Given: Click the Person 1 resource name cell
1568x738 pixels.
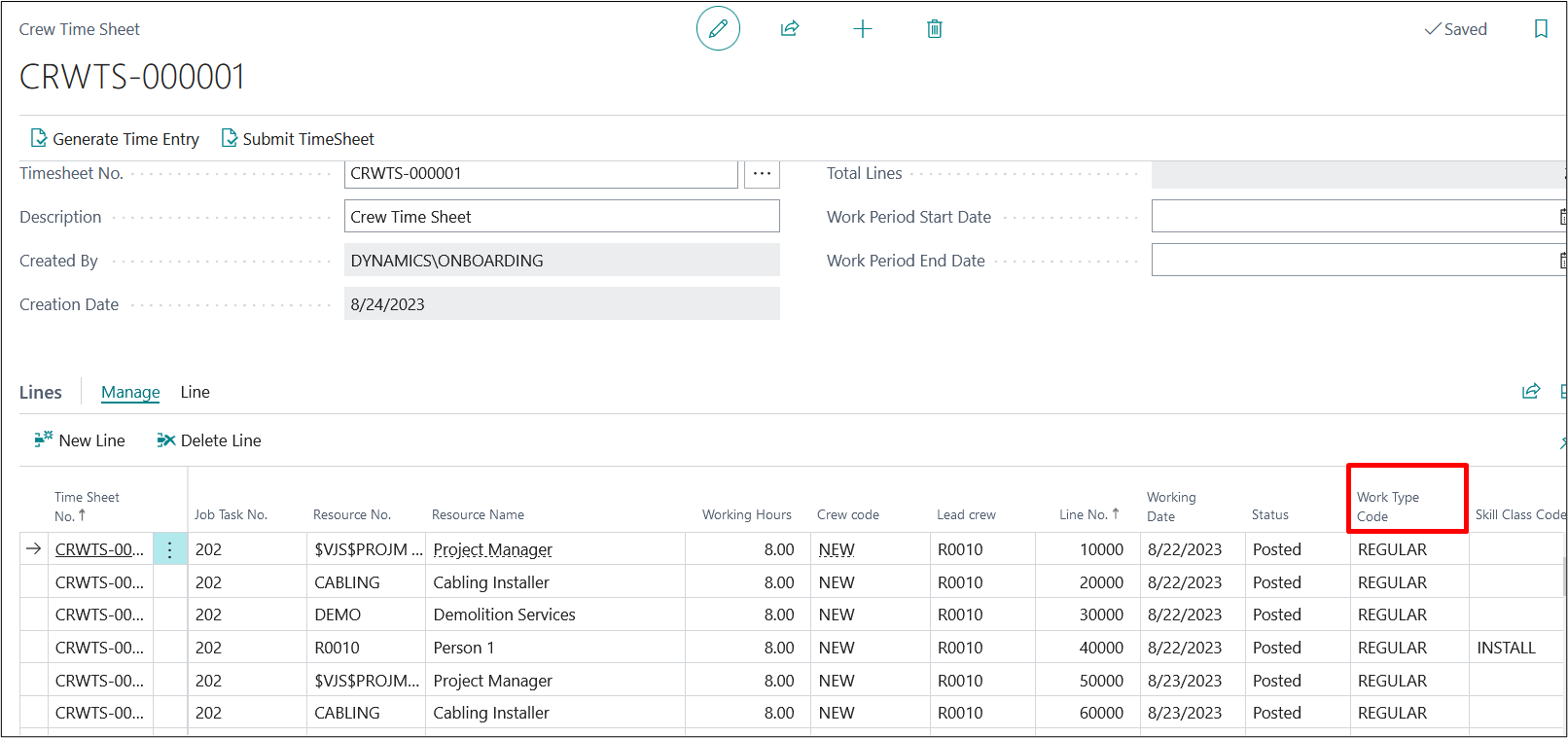Looking at the screenshot, I should [x=554, y=648].
